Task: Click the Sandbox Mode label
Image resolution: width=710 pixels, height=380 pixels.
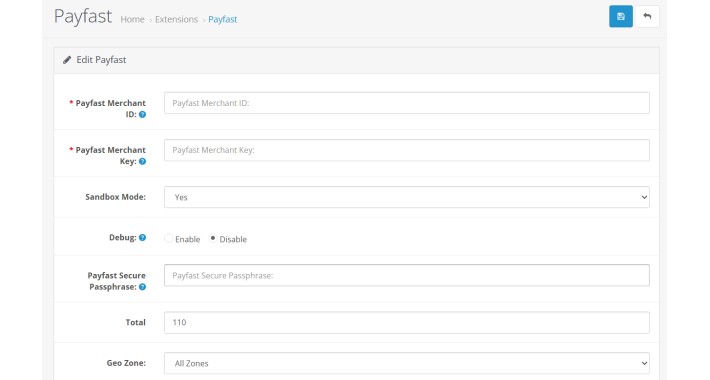Action: pyautogui.click(x=115, y=197)
